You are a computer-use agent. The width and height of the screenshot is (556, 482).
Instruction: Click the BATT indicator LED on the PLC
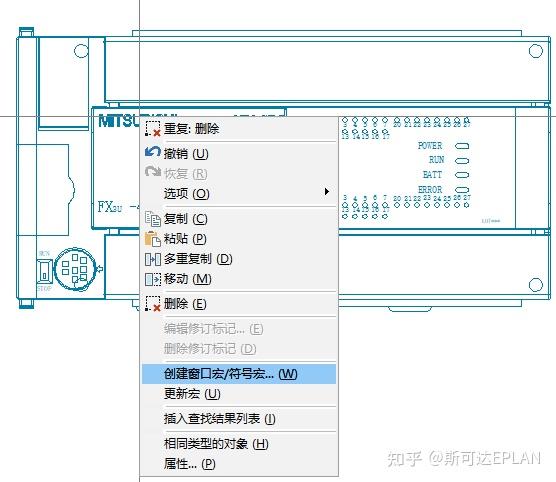[x=462, y=175]
